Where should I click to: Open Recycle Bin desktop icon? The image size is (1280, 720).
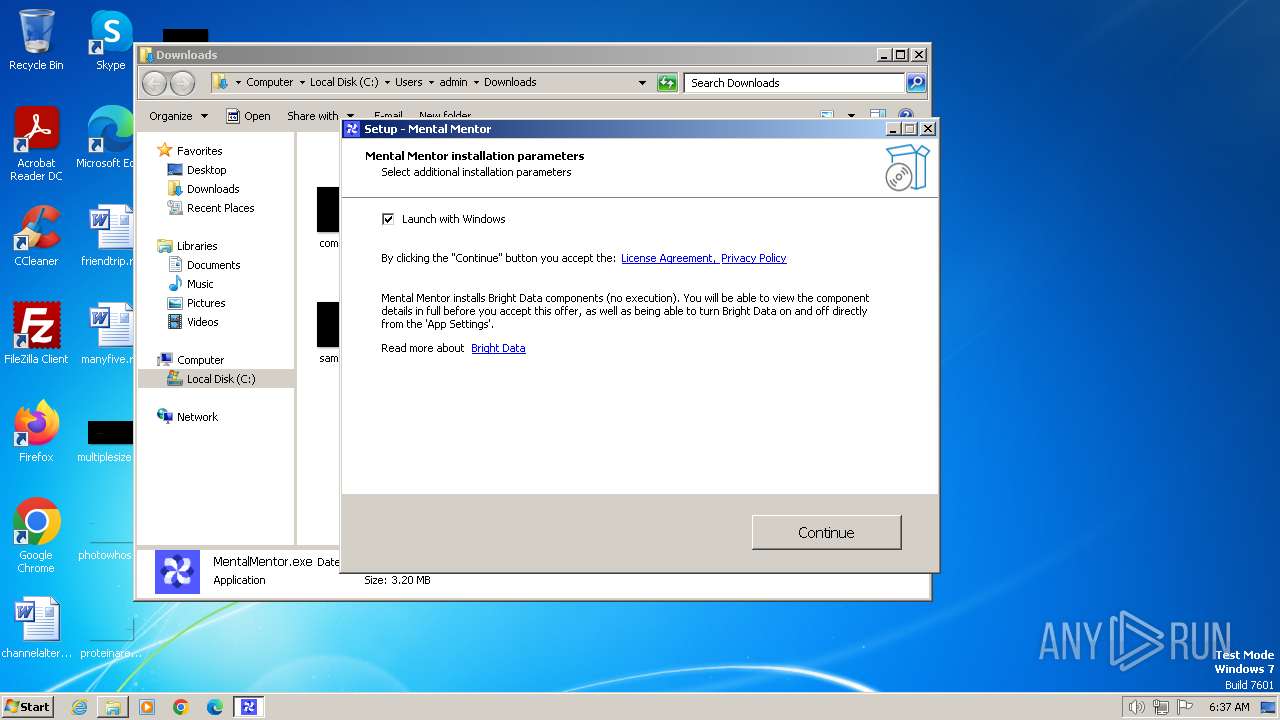(x=36, y=40)
